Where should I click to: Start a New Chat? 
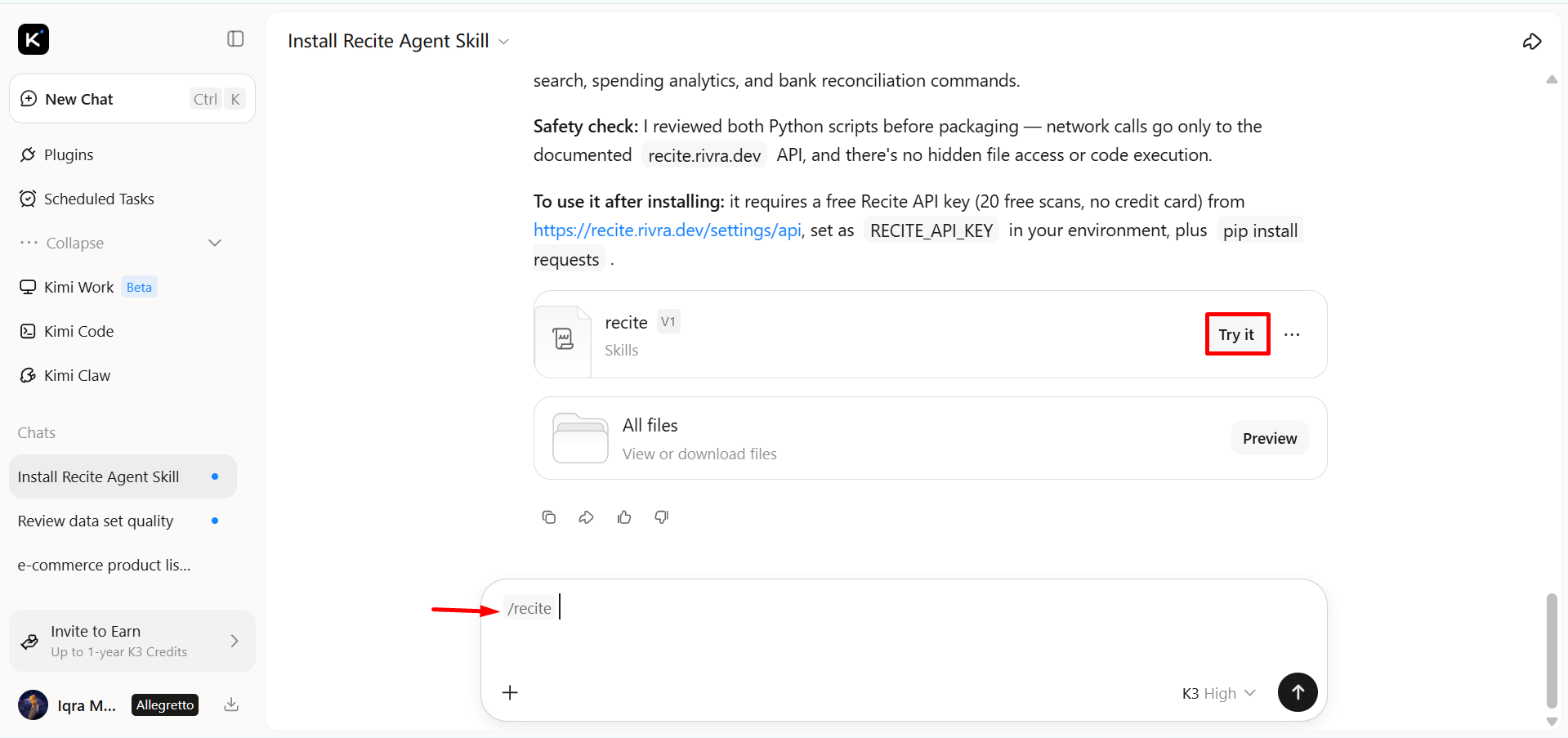132,99
